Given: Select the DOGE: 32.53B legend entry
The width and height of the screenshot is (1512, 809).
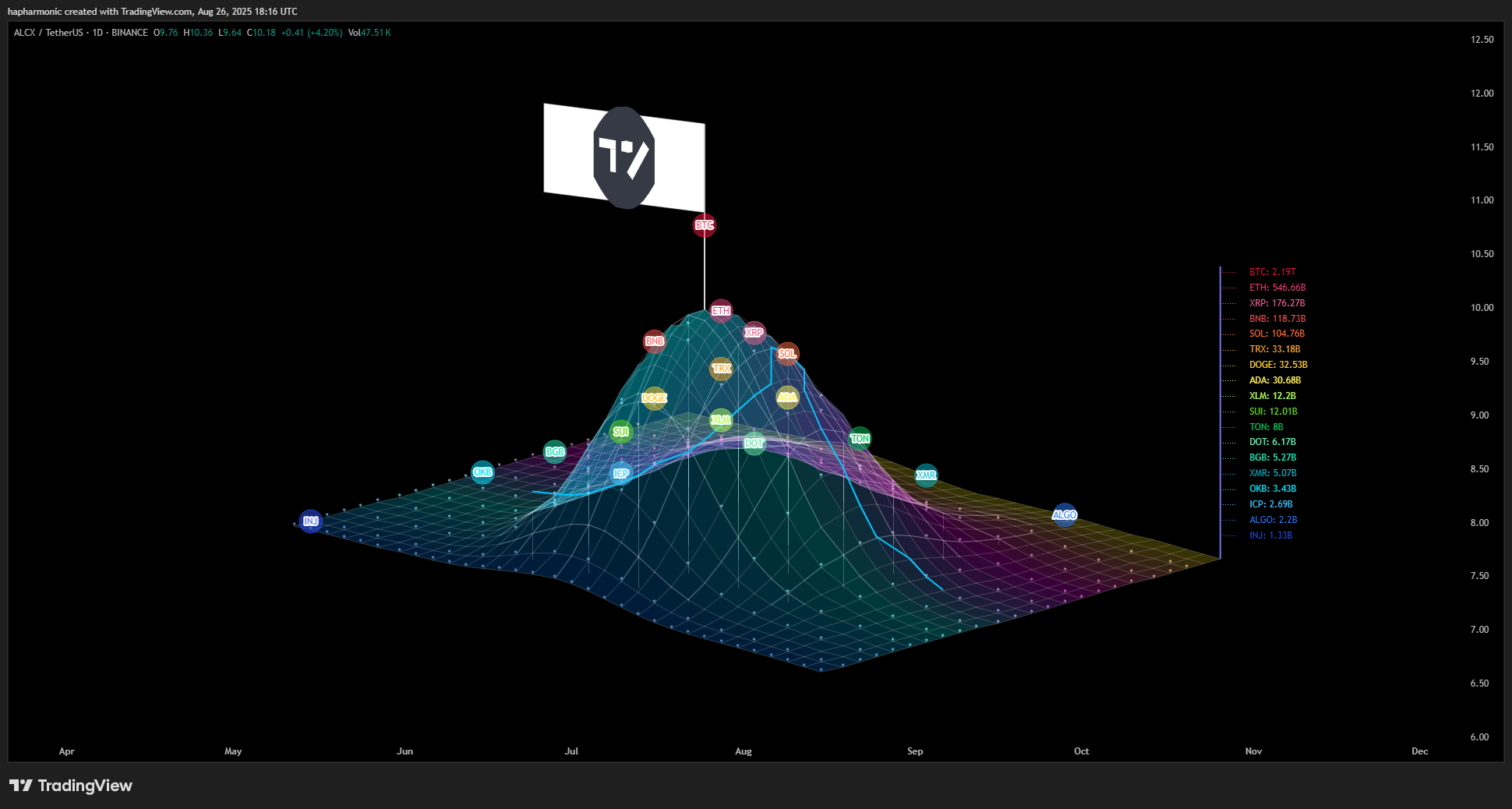Looking at the screenshot, I should [1278, 365].
